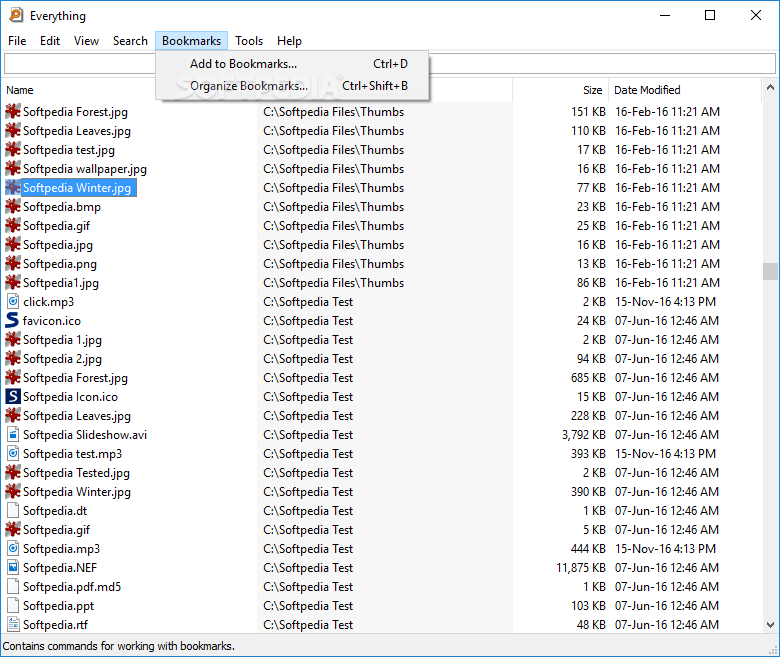780x657 pixels.
Task: Open the Tools menu
Action: [x=249, y=41]
